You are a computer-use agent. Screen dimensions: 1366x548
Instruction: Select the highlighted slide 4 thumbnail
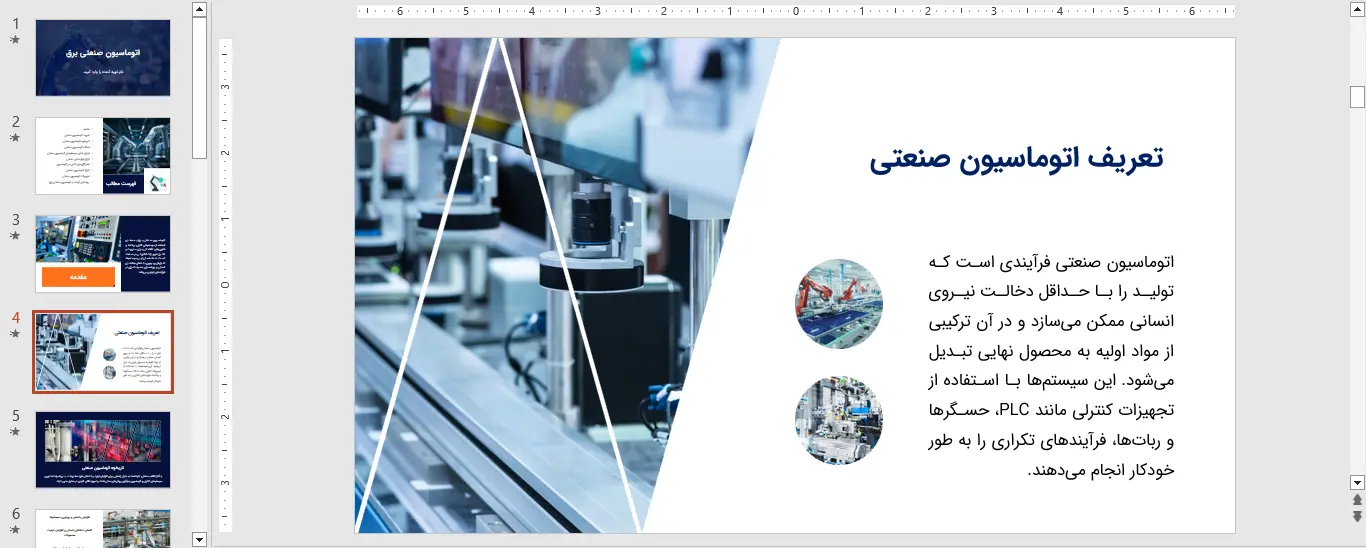click(x=103, y=352)
